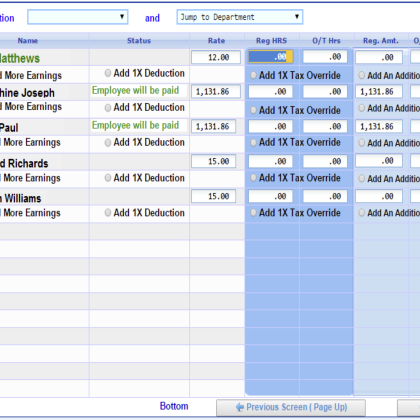
Task: Click the Name column header
Action: tap(28, 41)
